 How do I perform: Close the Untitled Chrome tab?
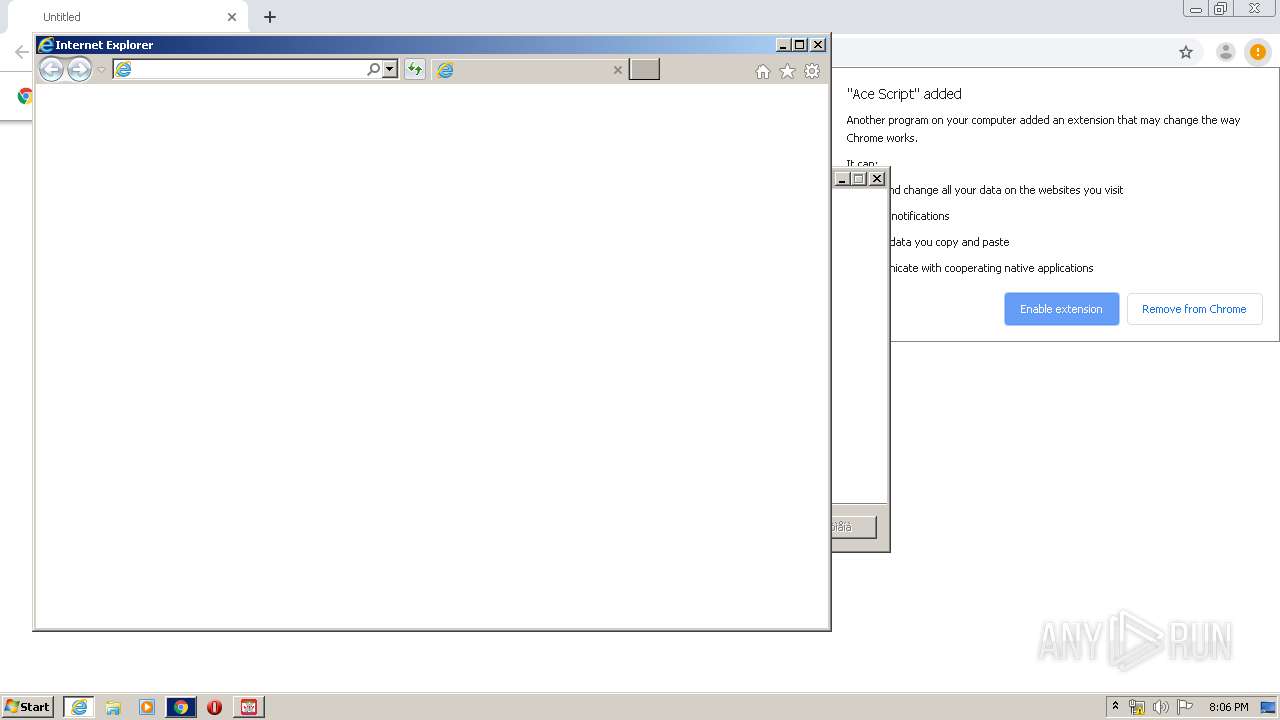pyautogui.click(x=232, y=17)
